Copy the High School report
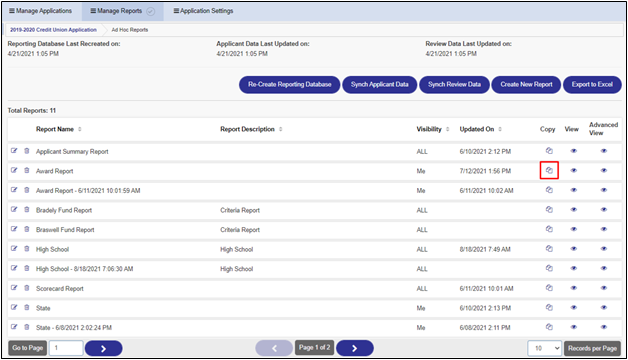Image resolution: width=628 pixels, height=360 pixels. pos(549,249)
